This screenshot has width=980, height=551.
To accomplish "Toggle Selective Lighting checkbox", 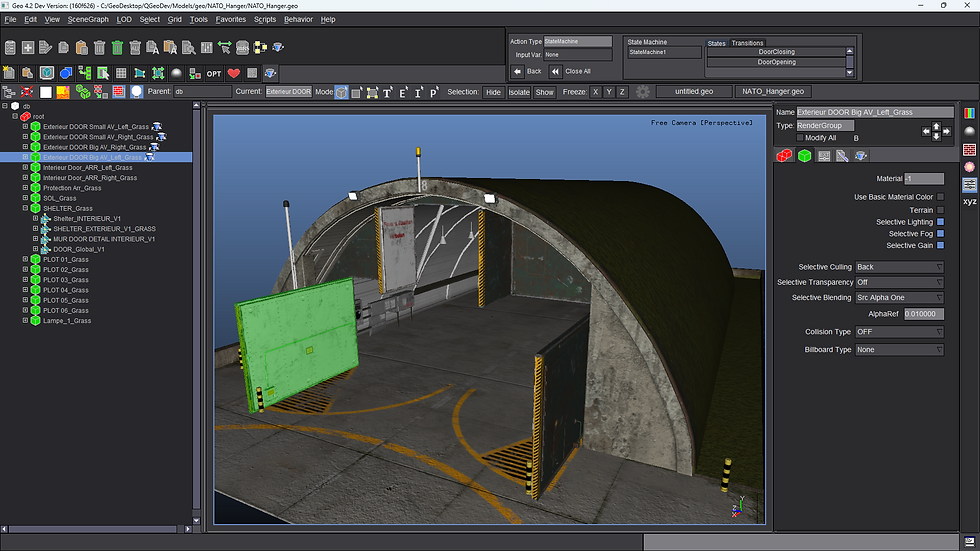I will point(941,222).
